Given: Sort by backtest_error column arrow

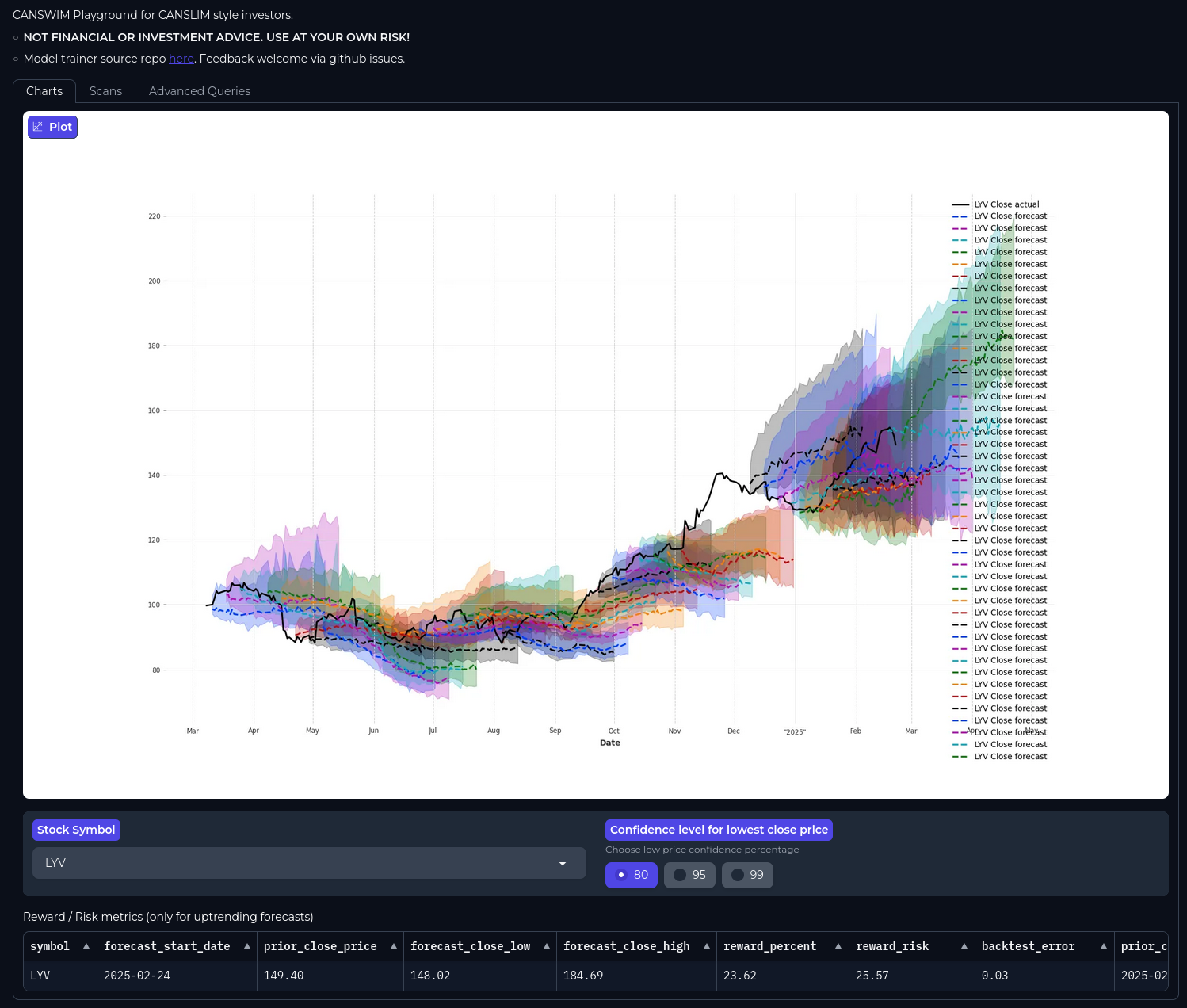Looking at the screenshot, I should coord(1104,946).
